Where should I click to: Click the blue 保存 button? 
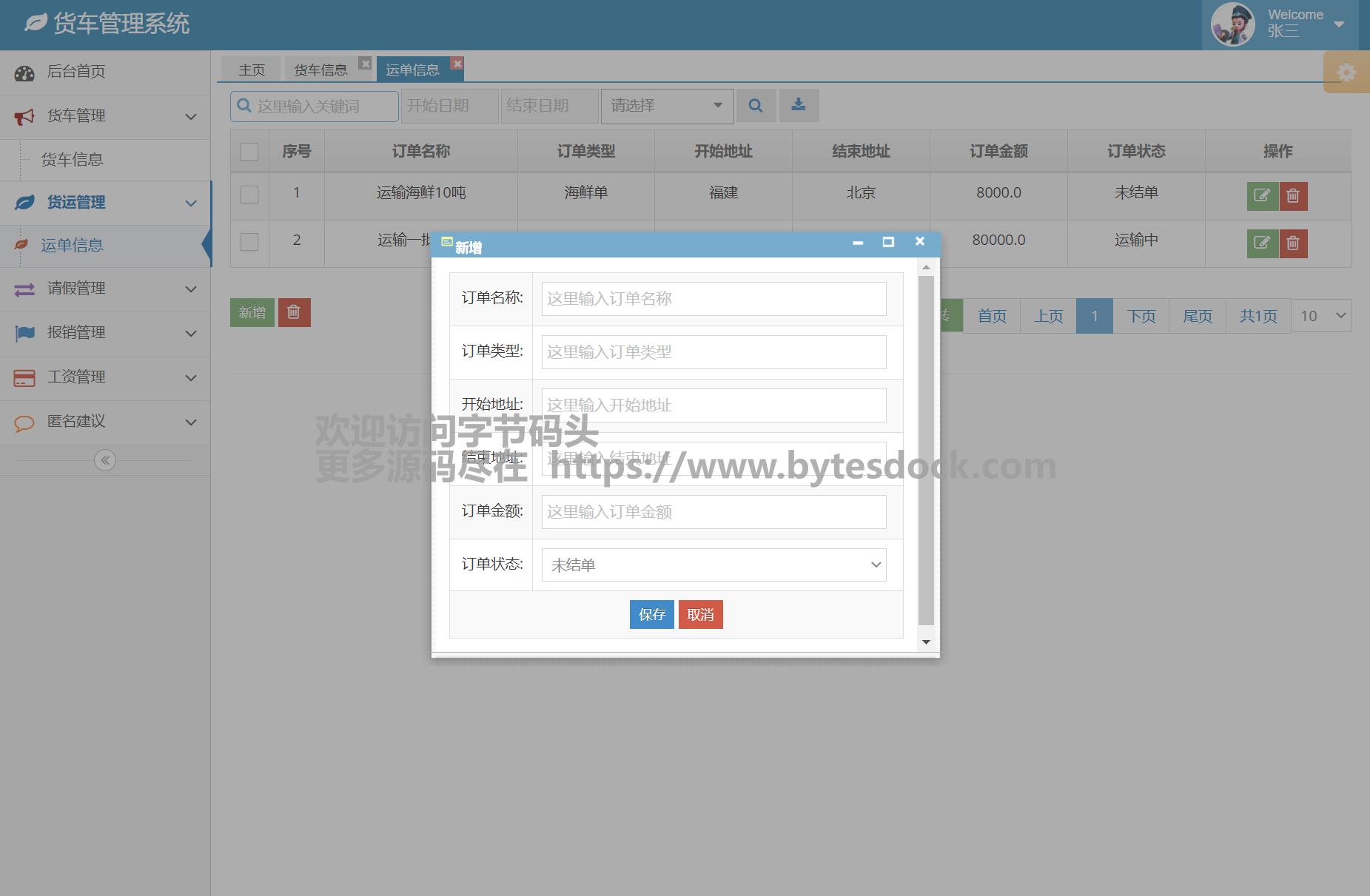click(x=651, y=614)
